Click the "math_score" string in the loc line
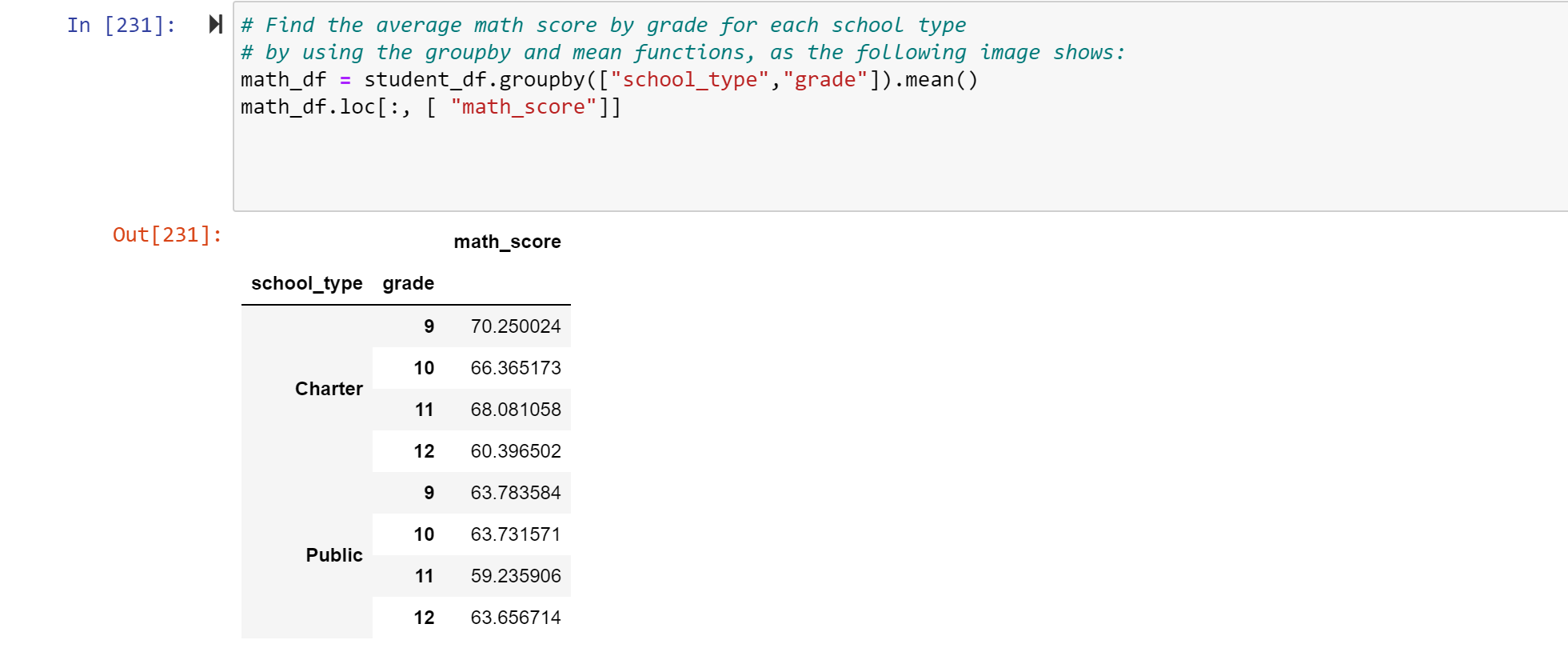This screenshot has width=1568, height=668. pyautogui.click(x=524, y=107)
